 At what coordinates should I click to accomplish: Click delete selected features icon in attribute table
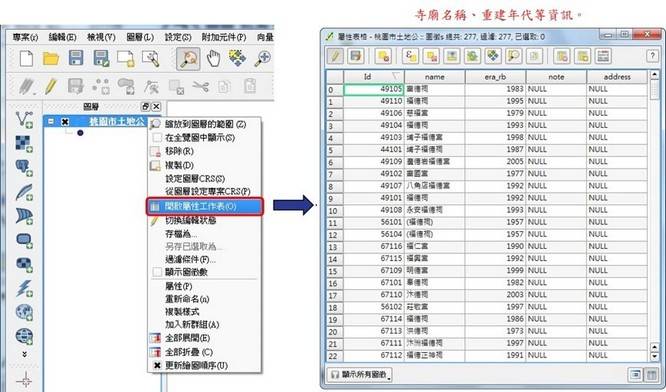pos(384,56)
